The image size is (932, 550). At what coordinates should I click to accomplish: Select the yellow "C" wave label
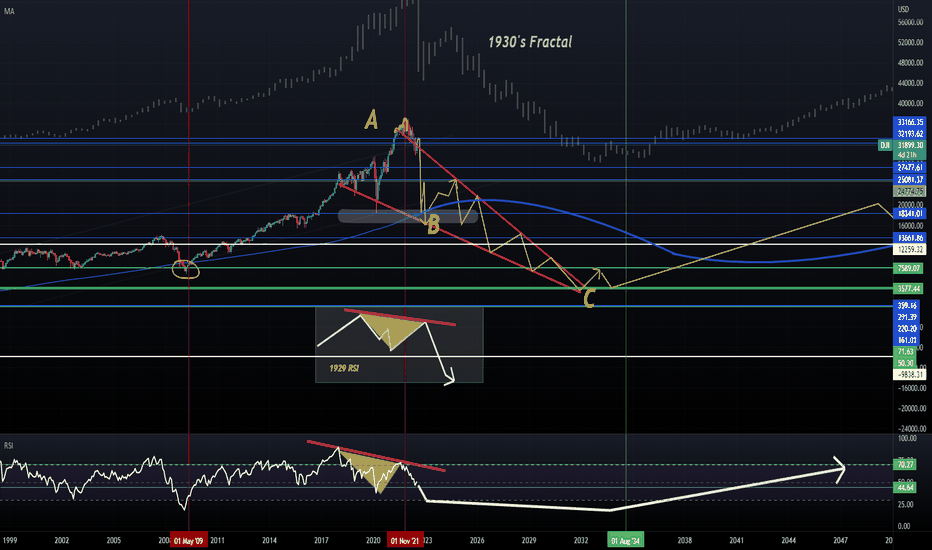click(588, 298)
